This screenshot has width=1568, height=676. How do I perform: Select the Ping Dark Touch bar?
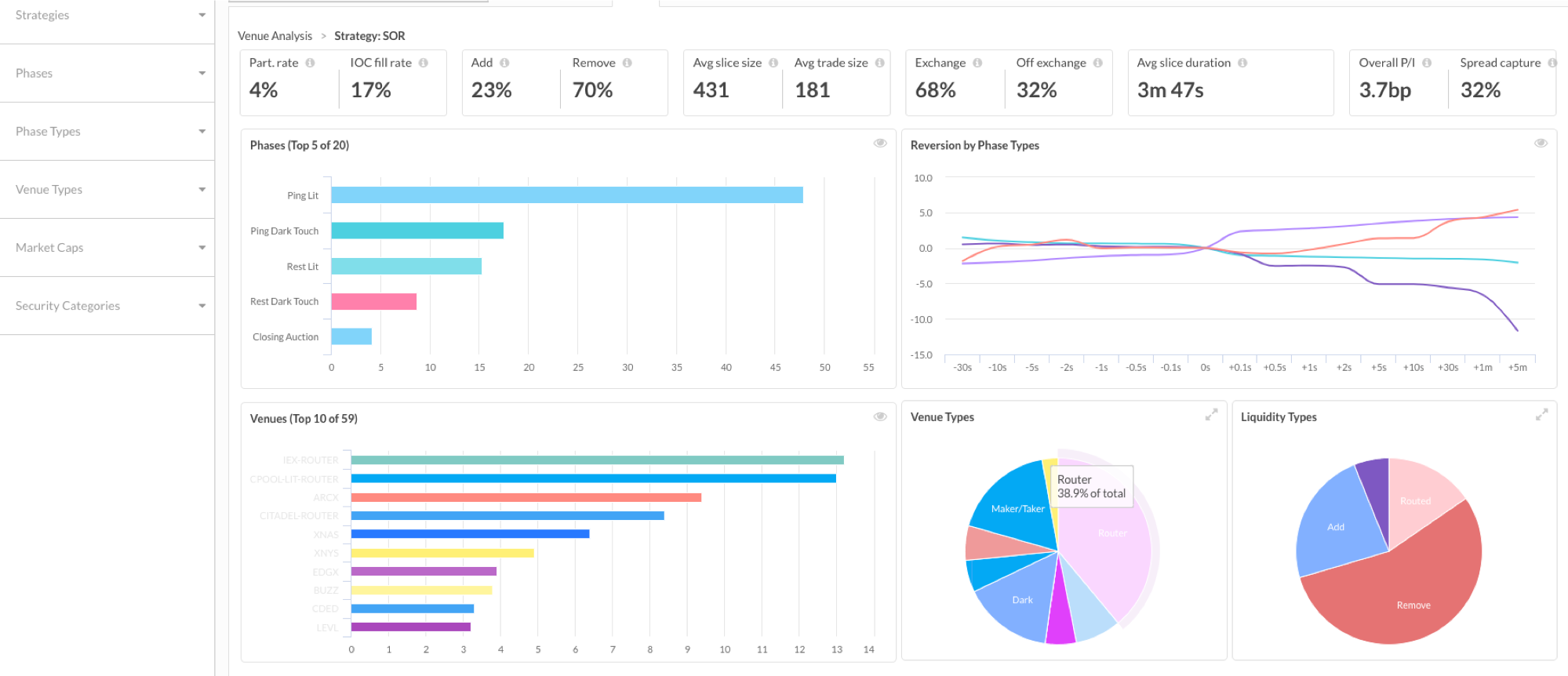tap(417, 231)
